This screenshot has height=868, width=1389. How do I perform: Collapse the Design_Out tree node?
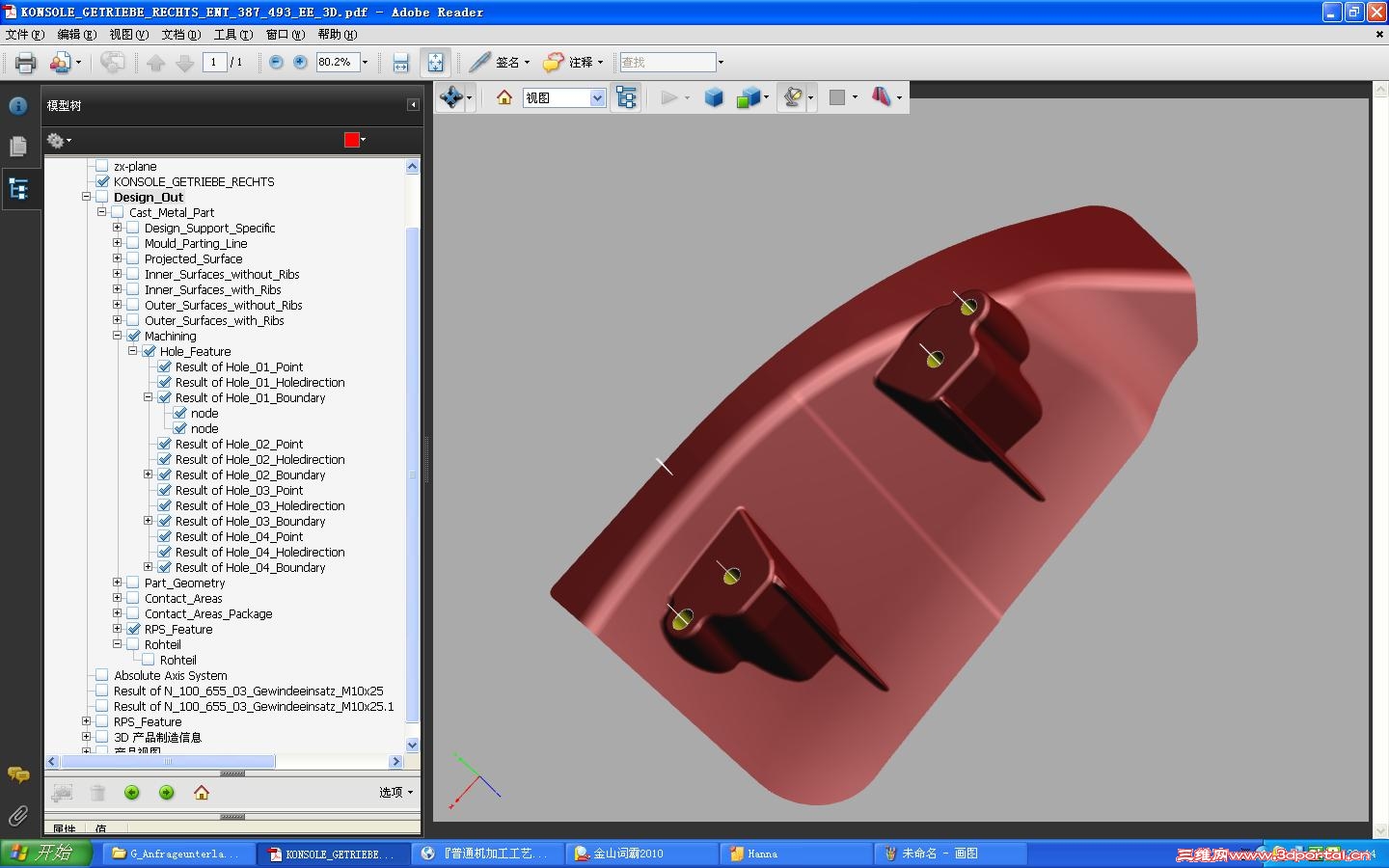pyautogui.click(x=87, y=197)
